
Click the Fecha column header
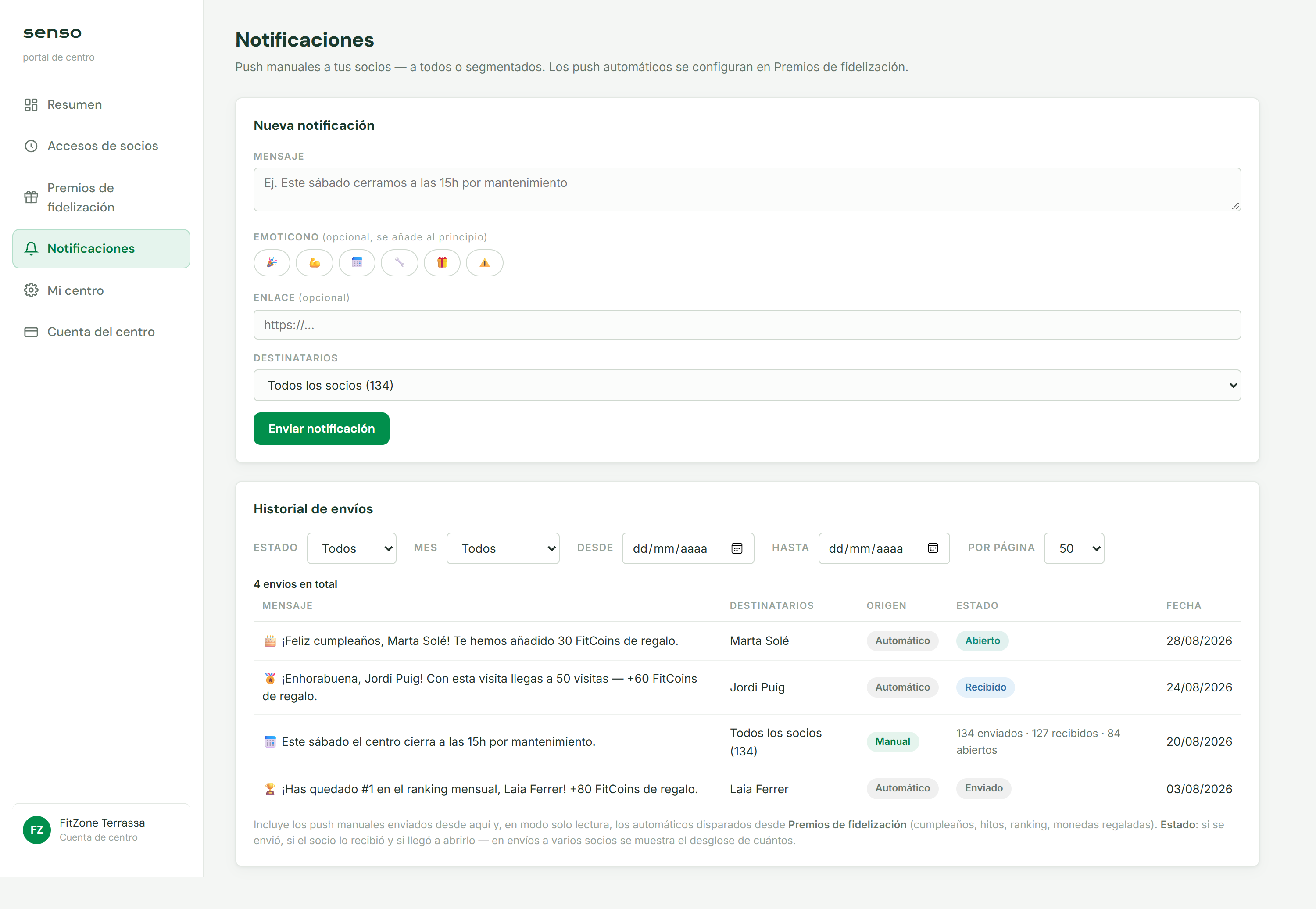pyautogui.click(x=1184, y=605)
